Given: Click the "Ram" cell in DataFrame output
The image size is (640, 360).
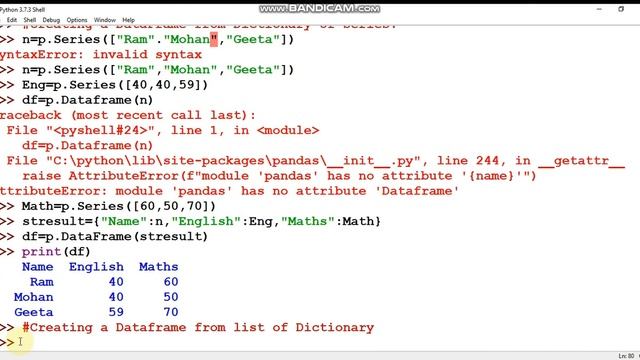Looking at the screenshot, I should 42,282.
